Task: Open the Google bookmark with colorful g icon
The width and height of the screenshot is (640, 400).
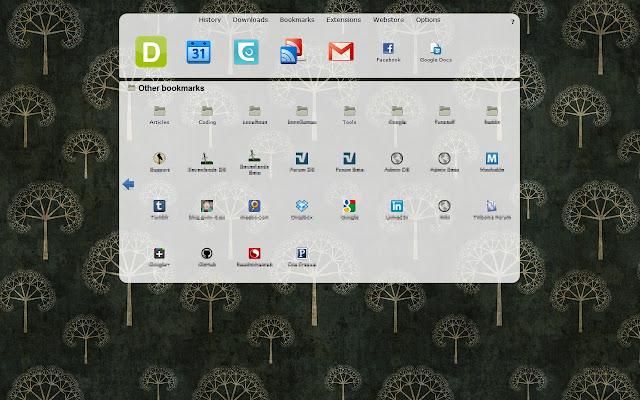Action: (x=349, y=210)
